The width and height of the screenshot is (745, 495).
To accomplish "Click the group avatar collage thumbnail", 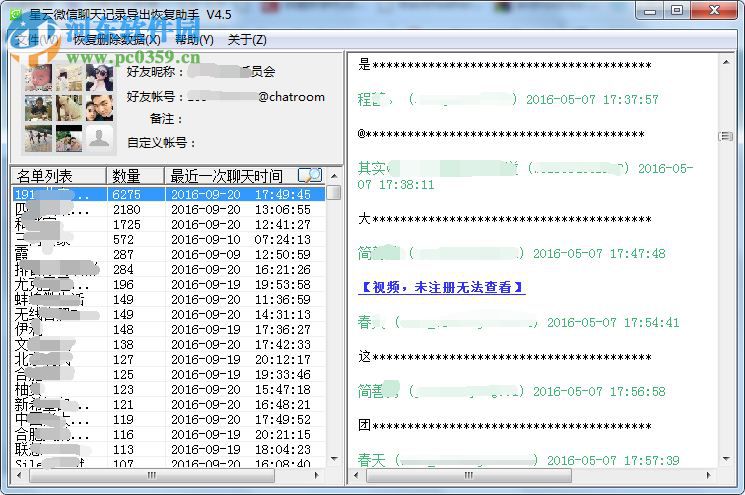I will tap(69, 108).
